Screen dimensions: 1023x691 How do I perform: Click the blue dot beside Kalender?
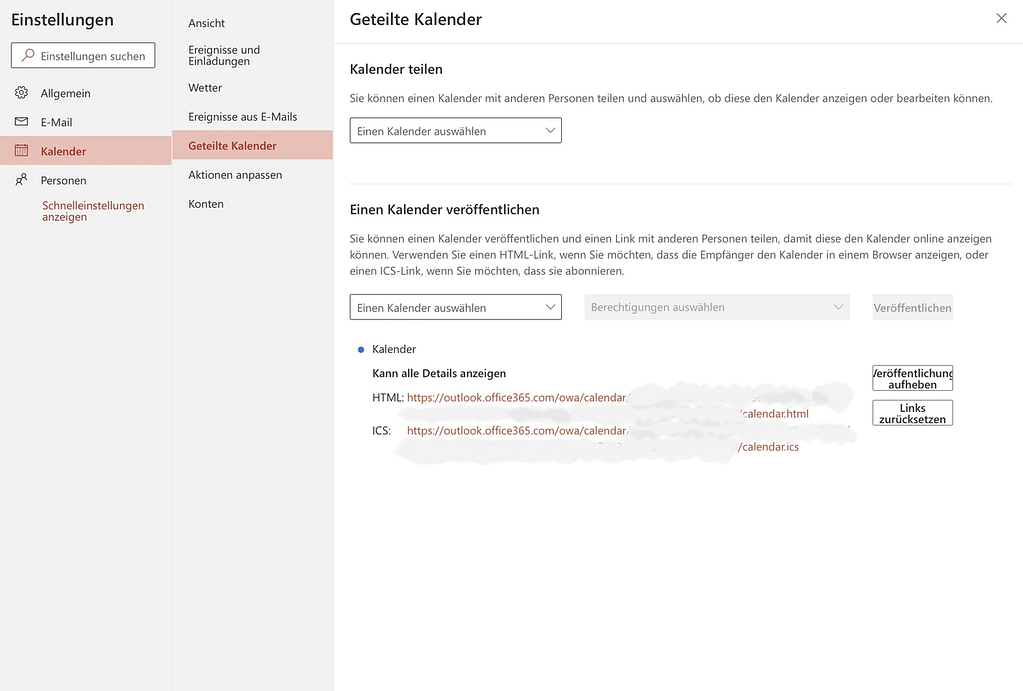361,349
